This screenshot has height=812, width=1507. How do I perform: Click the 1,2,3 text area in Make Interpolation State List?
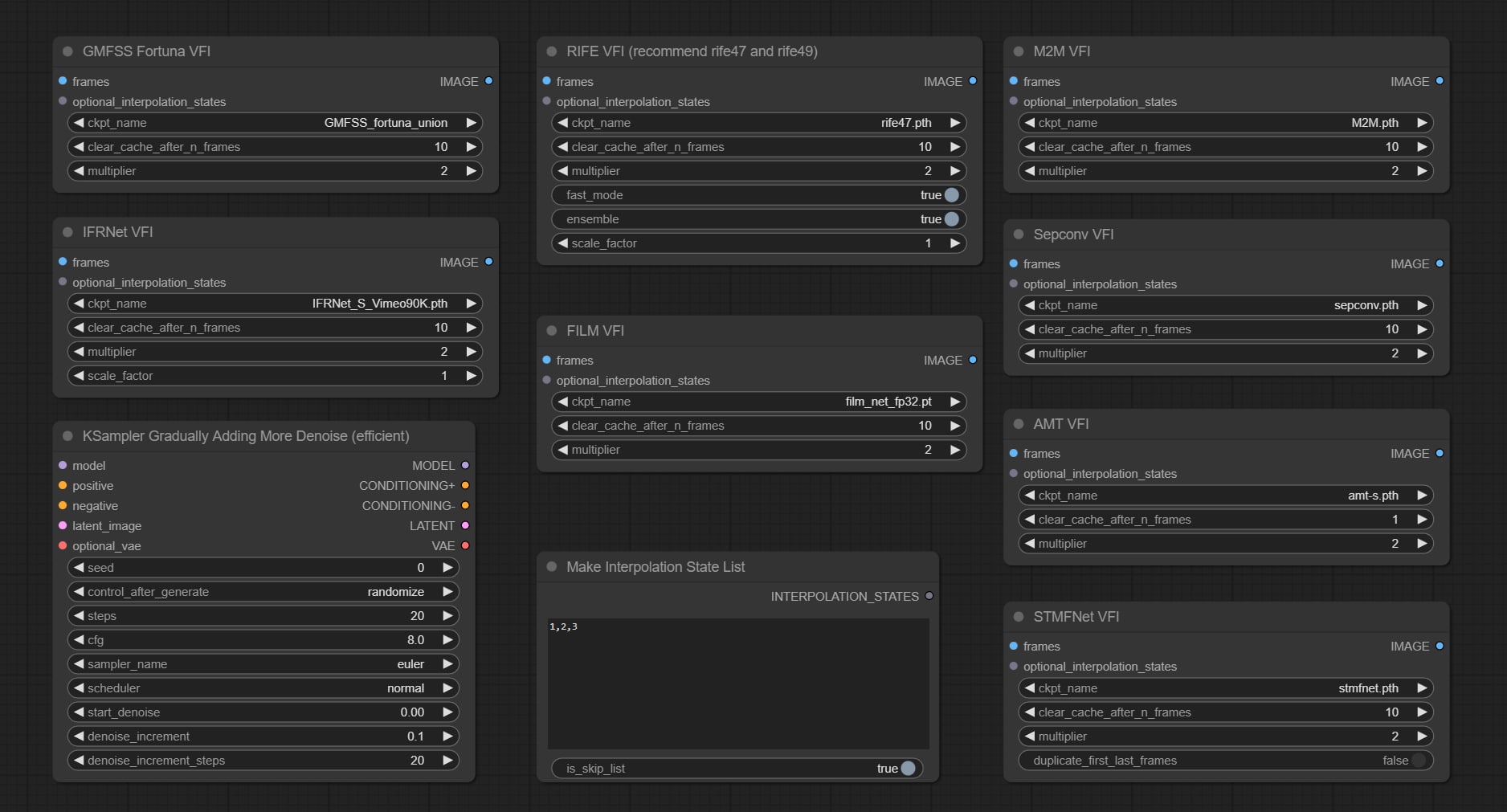coord(738,683)
